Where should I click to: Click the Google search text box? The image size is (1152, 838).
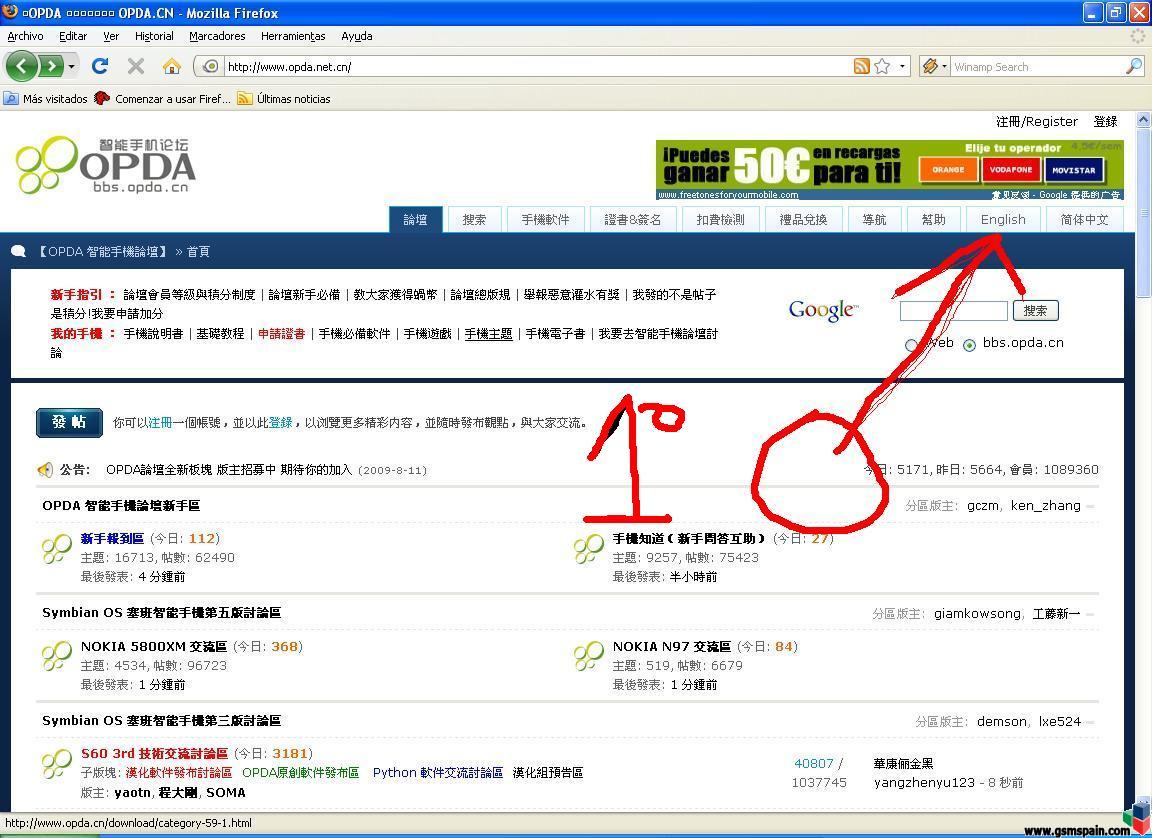click(x=954, y=311)
